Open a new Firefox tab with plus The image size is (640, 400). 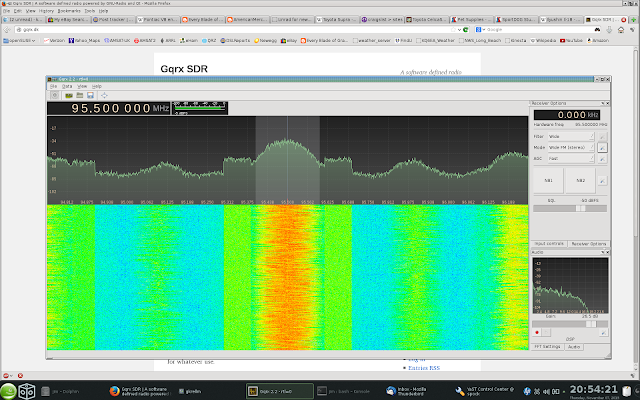(x=633, y=20)
